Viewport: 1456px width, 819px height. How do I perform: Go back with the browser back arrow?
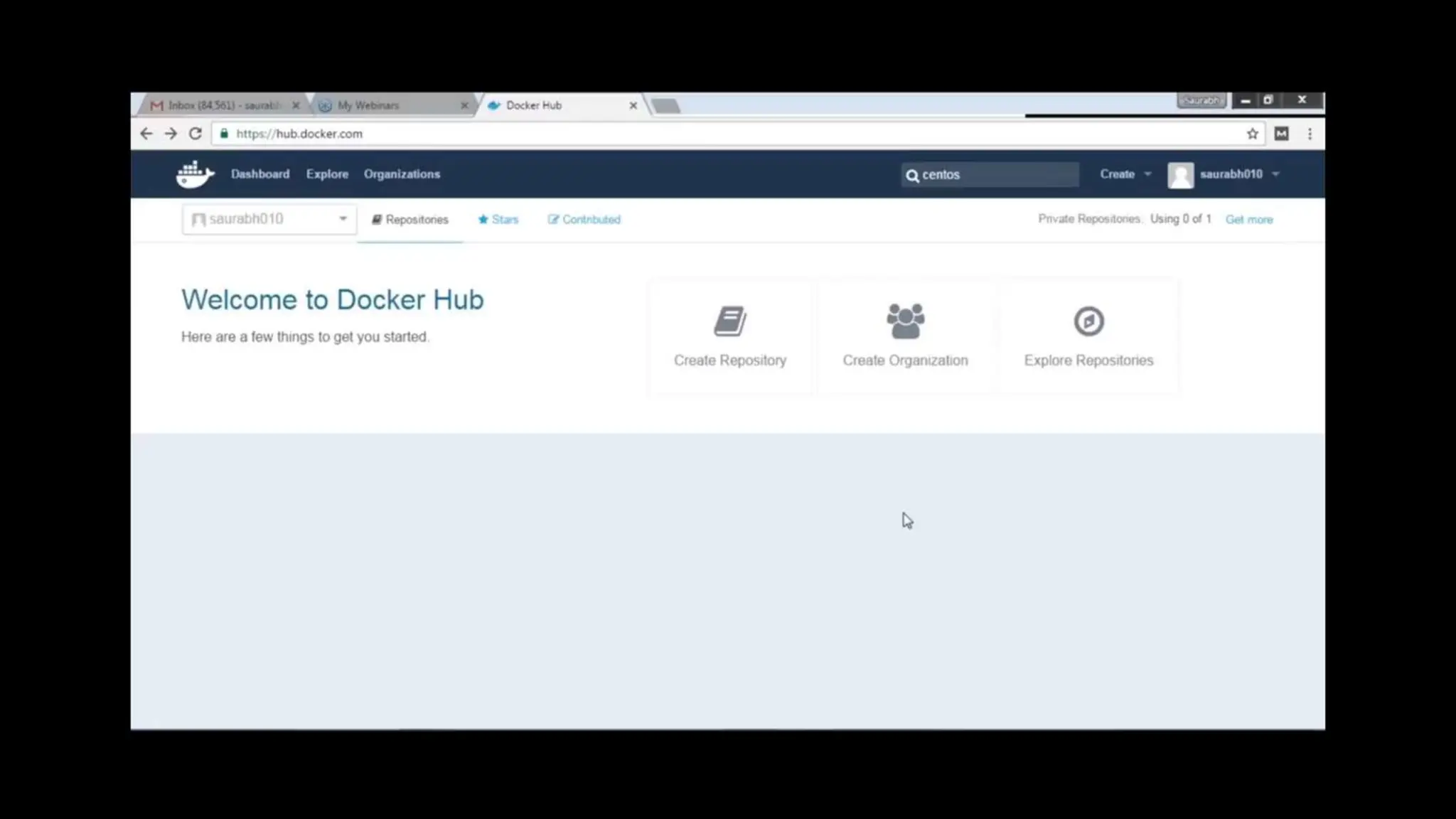[146, 134]
